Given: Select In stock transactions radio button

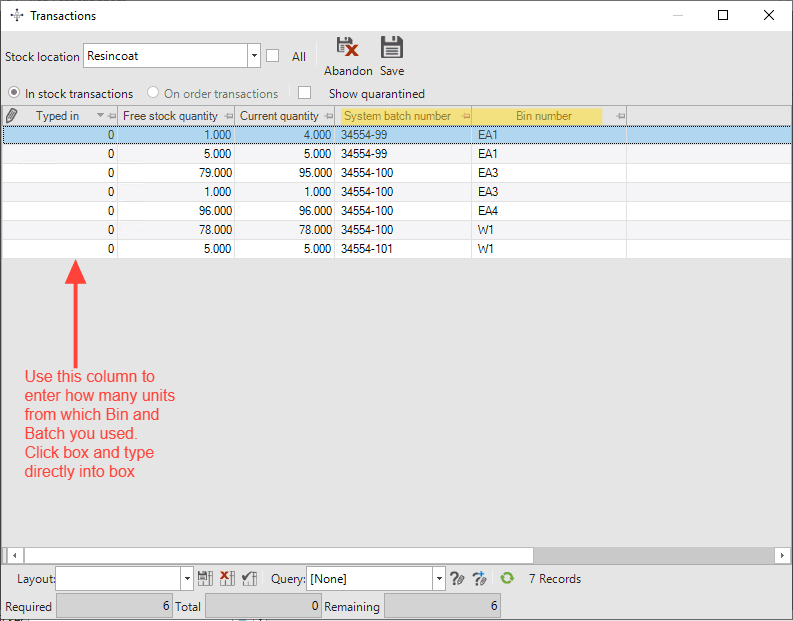Looking at the screenshot, I should pyautogui.click(x=14, y=93).
